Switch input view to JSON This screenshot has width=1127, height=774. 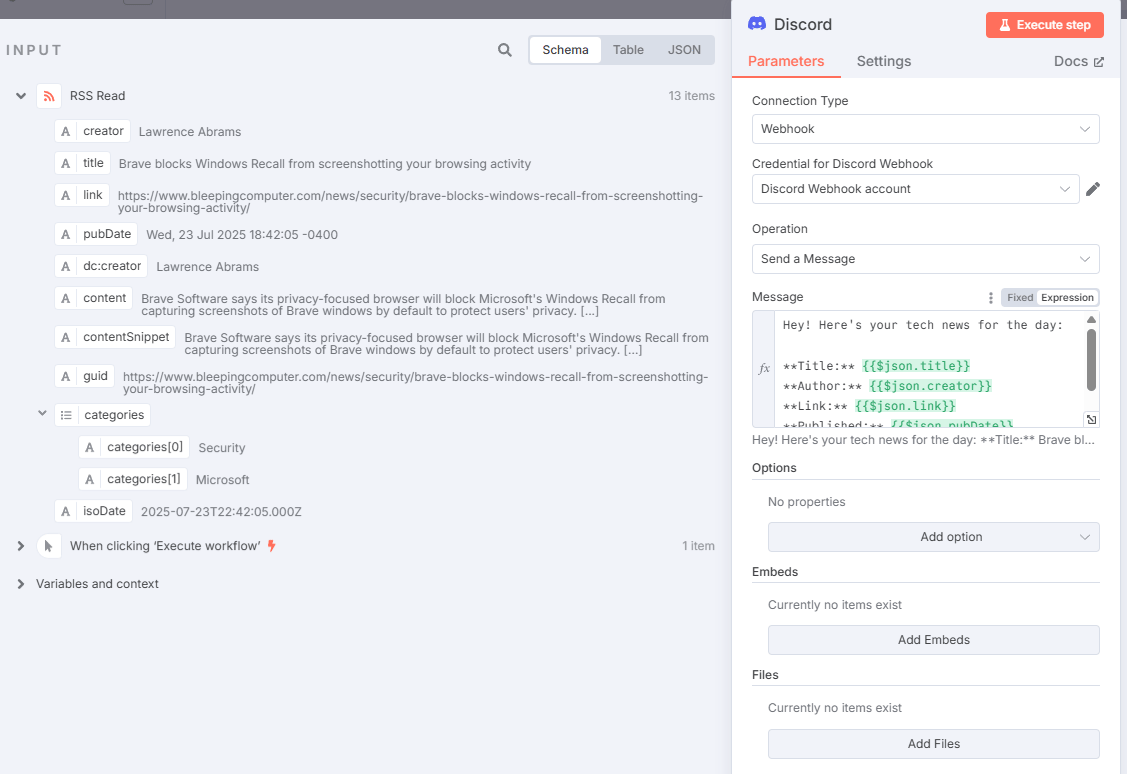(x=684, y=50)
